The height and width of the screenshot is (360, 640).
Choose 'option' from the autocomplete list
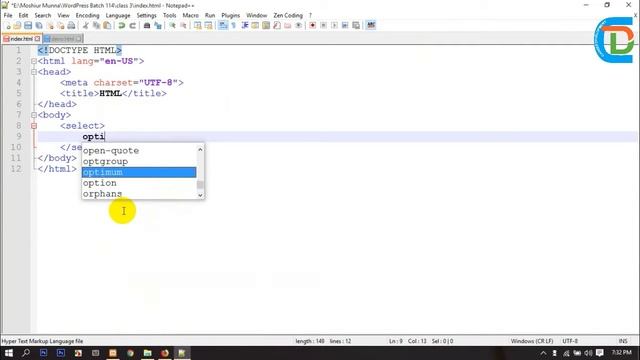[139, 183]
